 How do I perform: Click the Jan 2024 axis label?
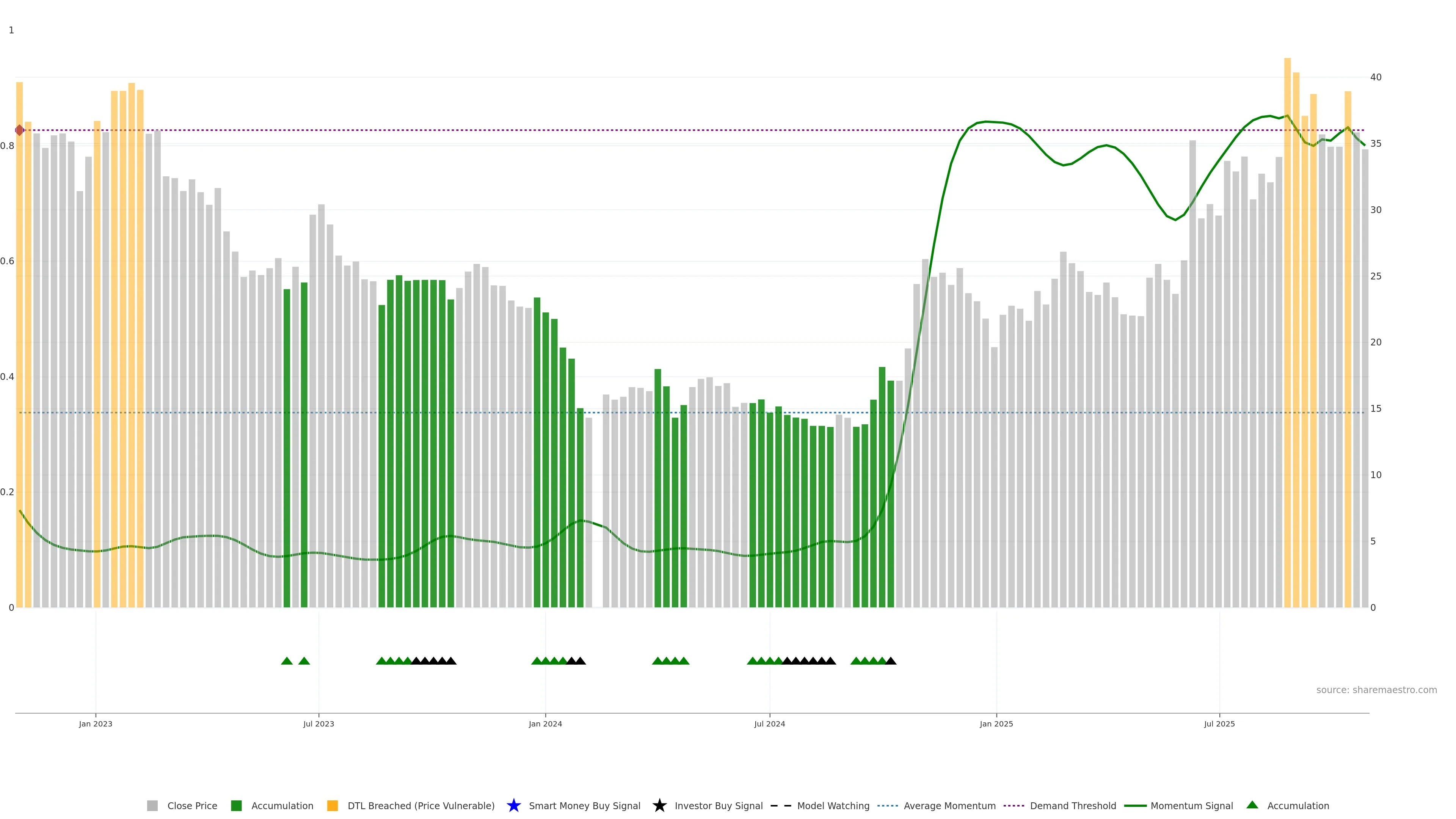tap(545, 723)
